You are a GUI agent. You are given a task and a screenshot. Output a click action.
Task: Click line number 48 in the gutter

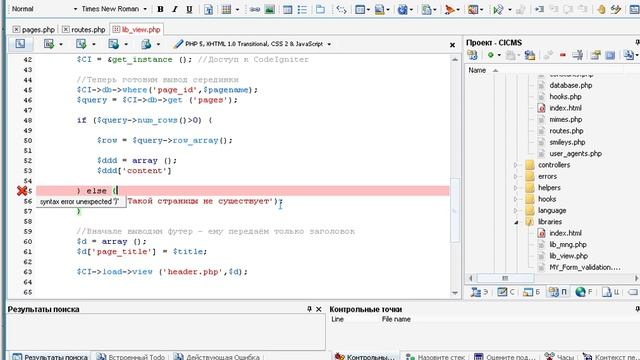coord(27,120)
